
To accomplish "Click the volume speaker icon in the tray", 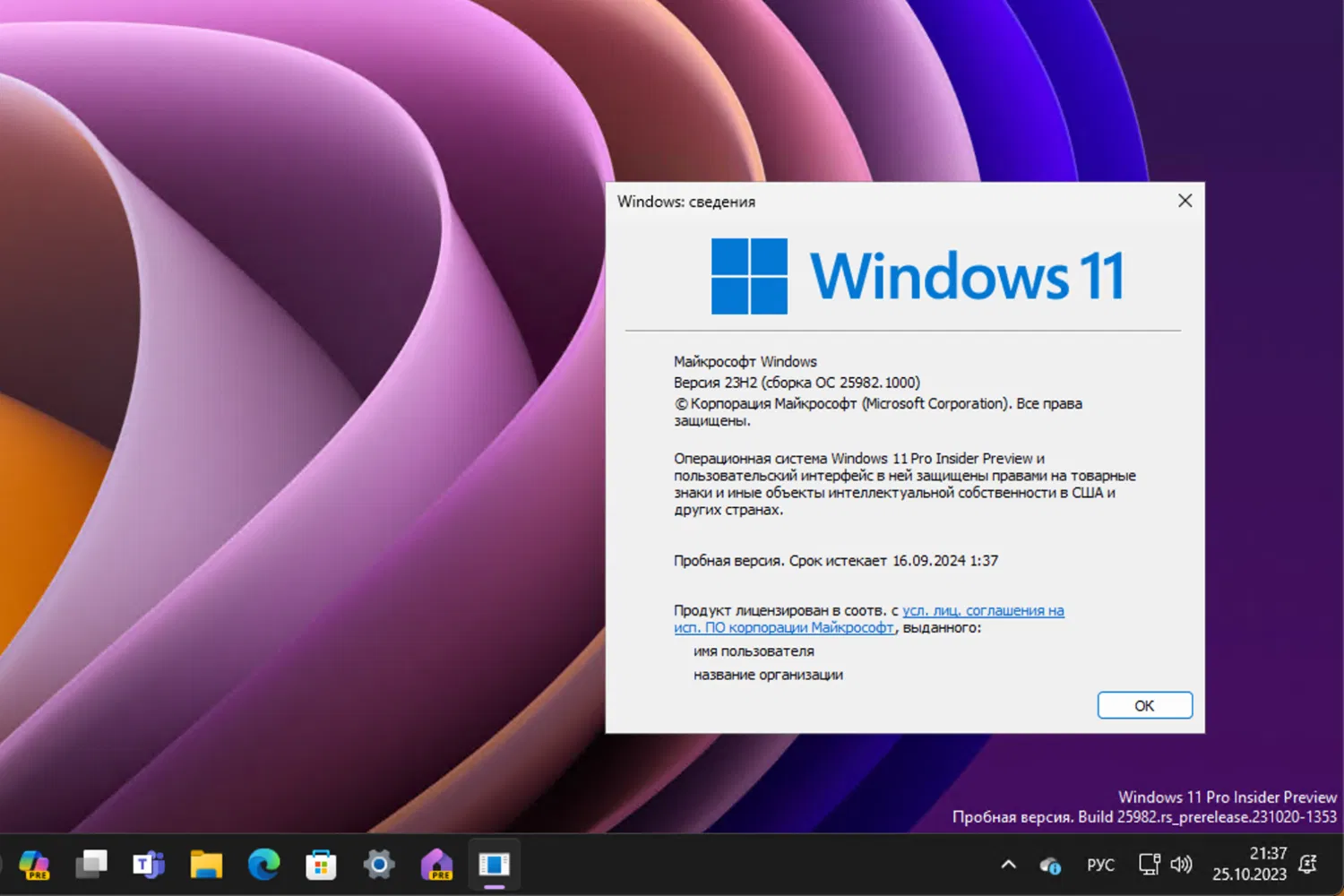I will click(x=1182, y=865).
